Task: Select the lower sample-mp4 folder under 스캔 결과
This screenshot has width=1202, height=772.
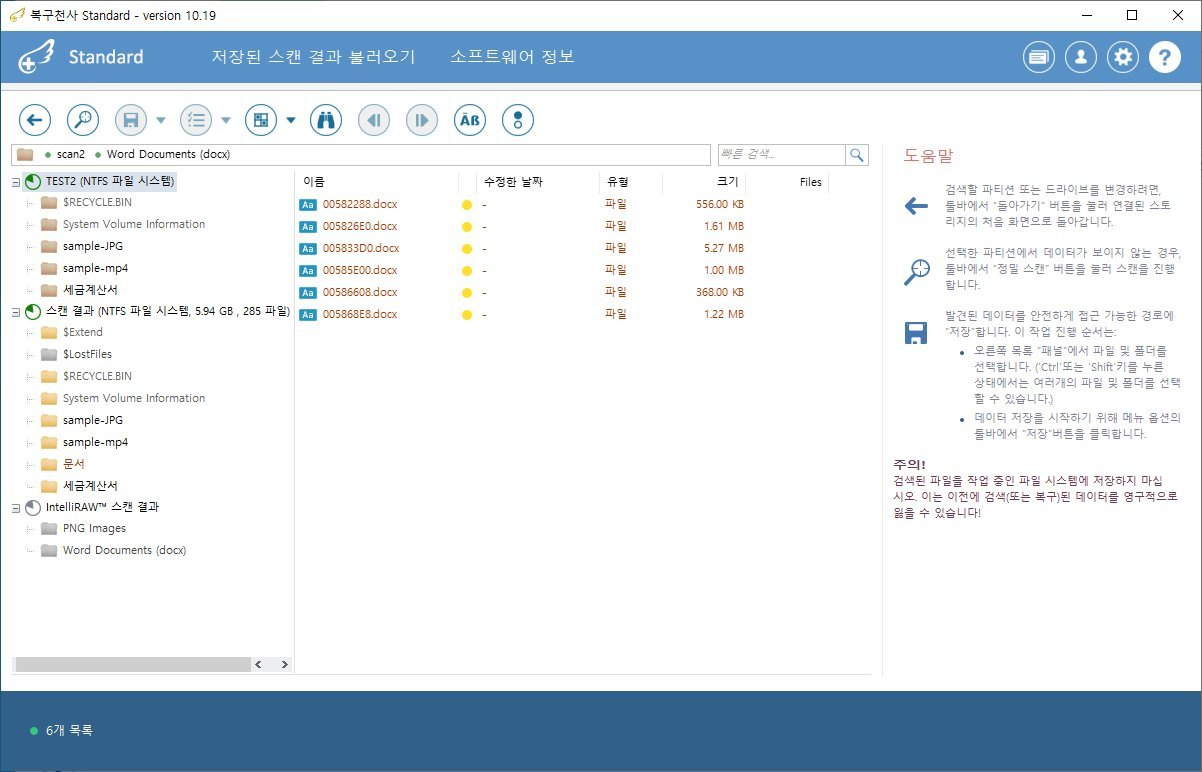Action: pyautogui.click(x=95, y=442)
